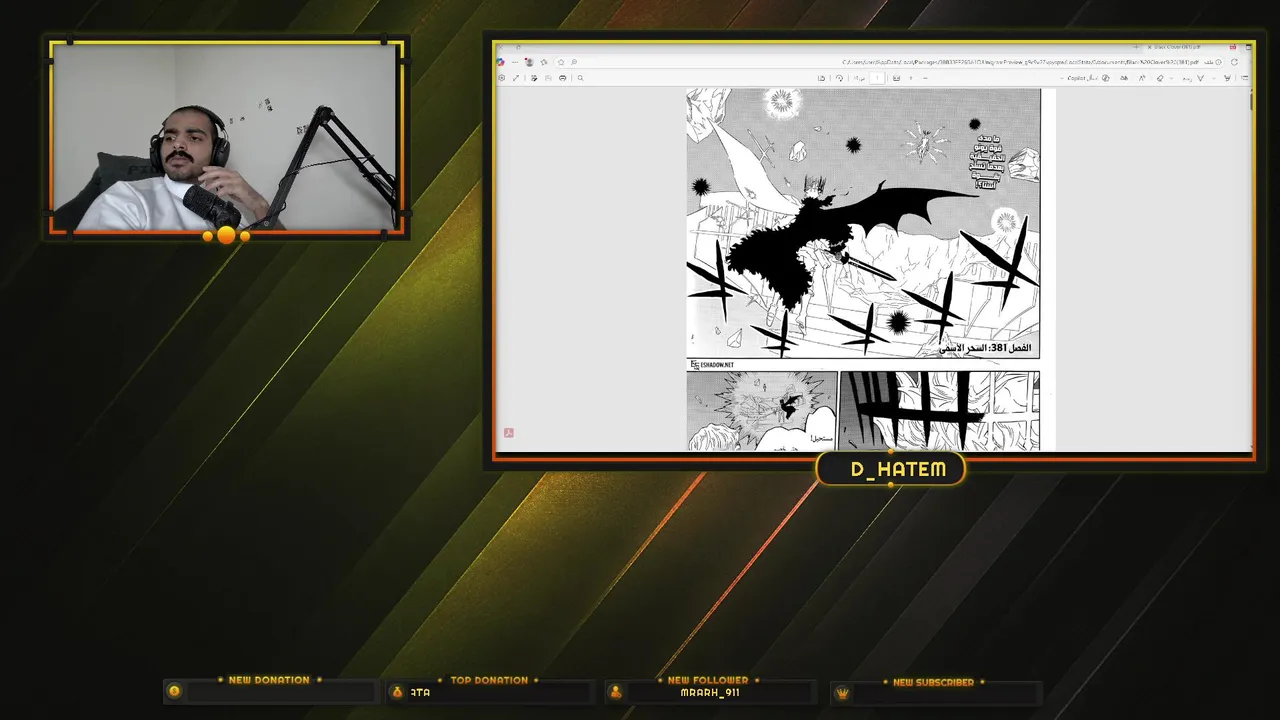
Task: Open a new browser tab
Action: (1136, 47)
